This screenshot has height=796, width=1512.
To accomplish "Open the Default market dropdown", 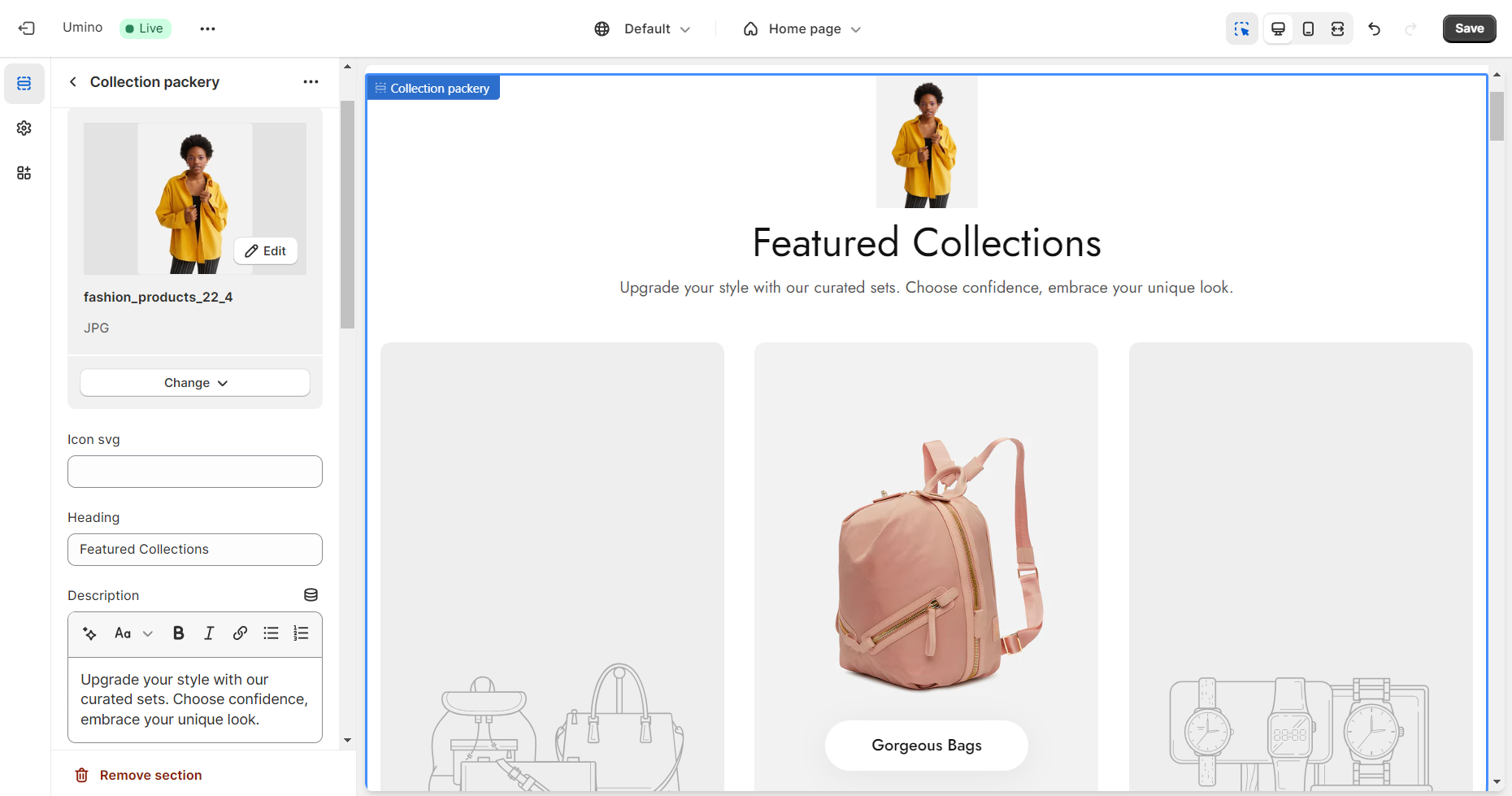I will pyautogui.click(x=642, y=29).
